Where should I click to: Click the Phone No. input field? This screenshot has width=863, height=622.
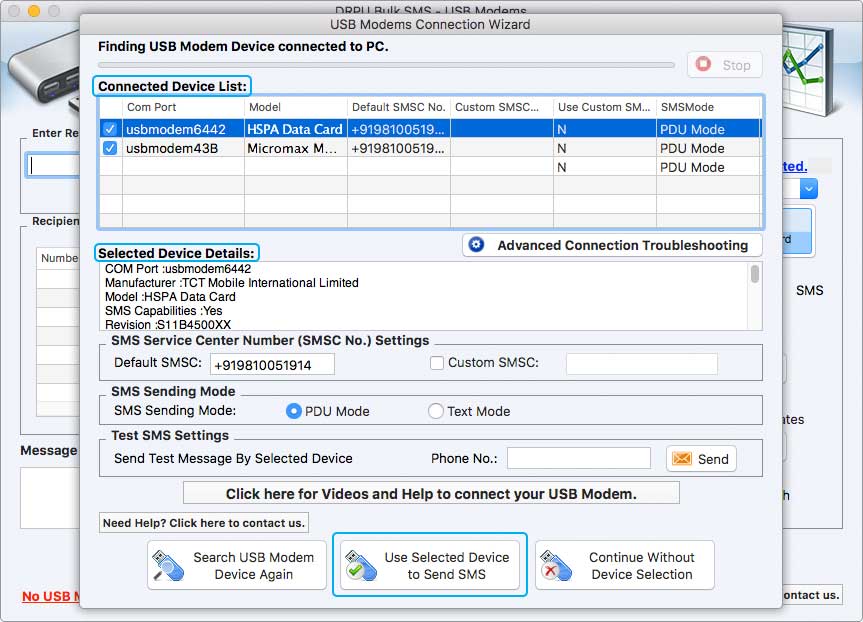[578, 458]
